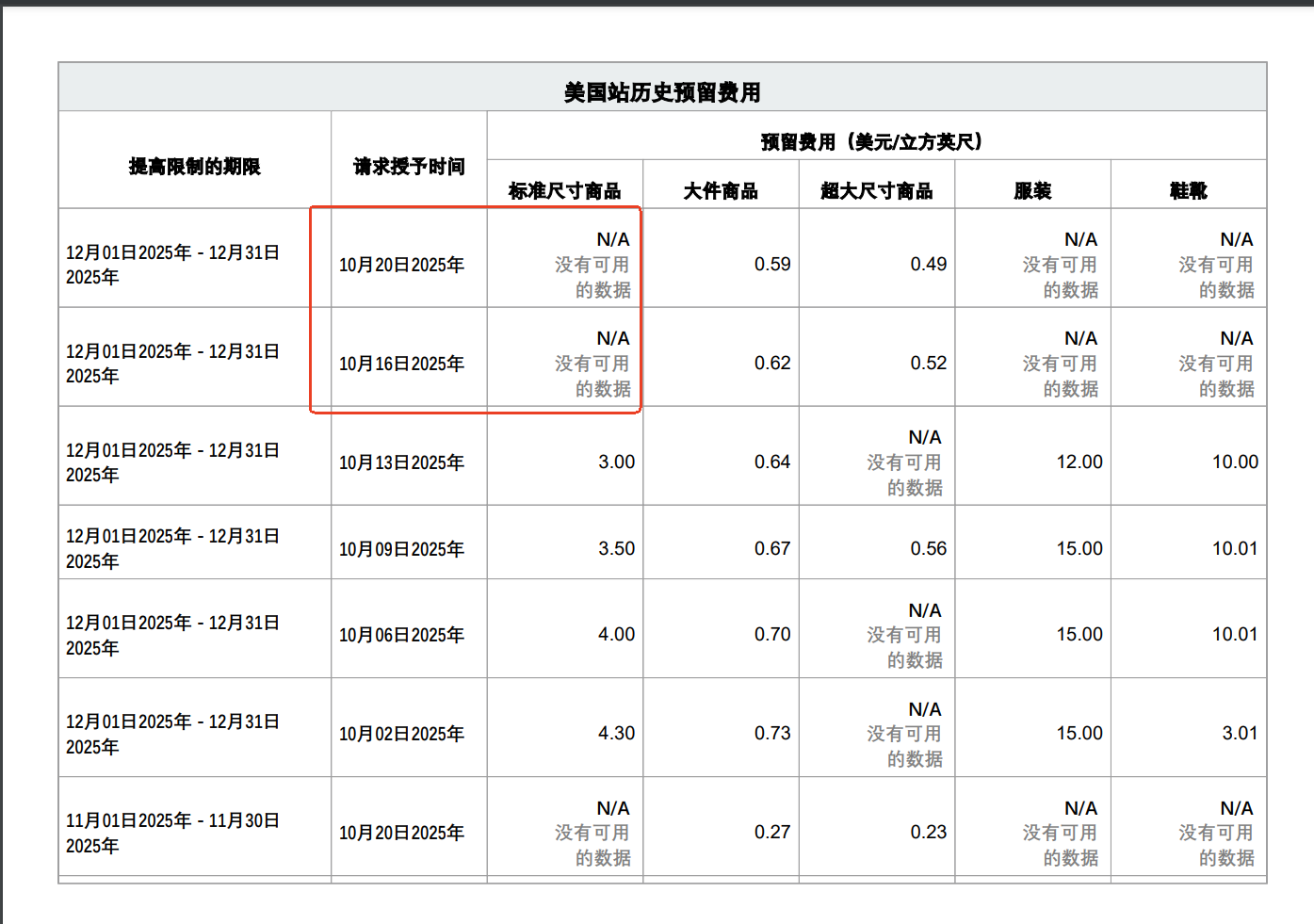Viewport: 1314px width, 924px height.
Task: Click the 4.30 standard size fee value
Action: point(616,733)
